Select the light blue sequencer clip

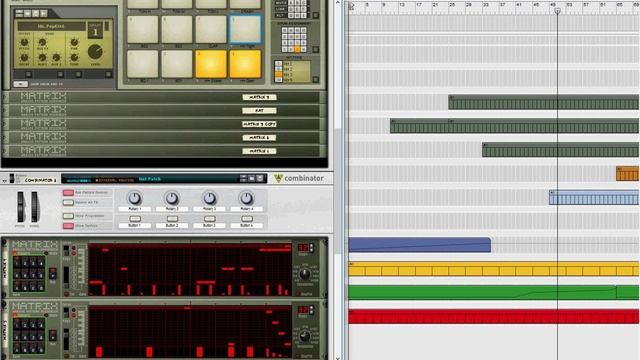(x=594, y=198)
